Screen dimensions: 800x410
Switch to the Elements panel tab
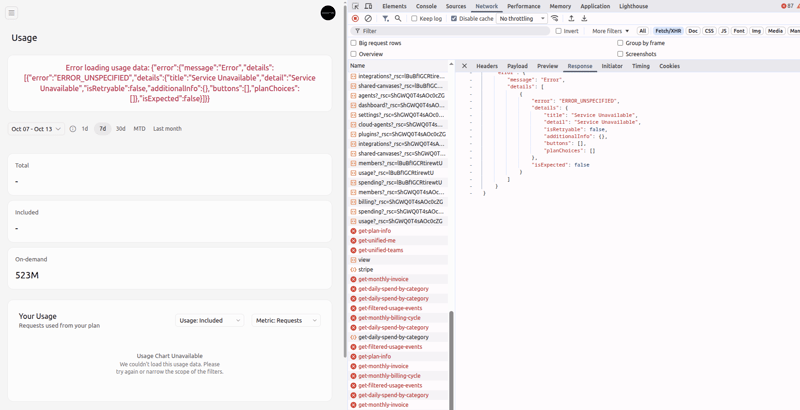coord(394,6)
